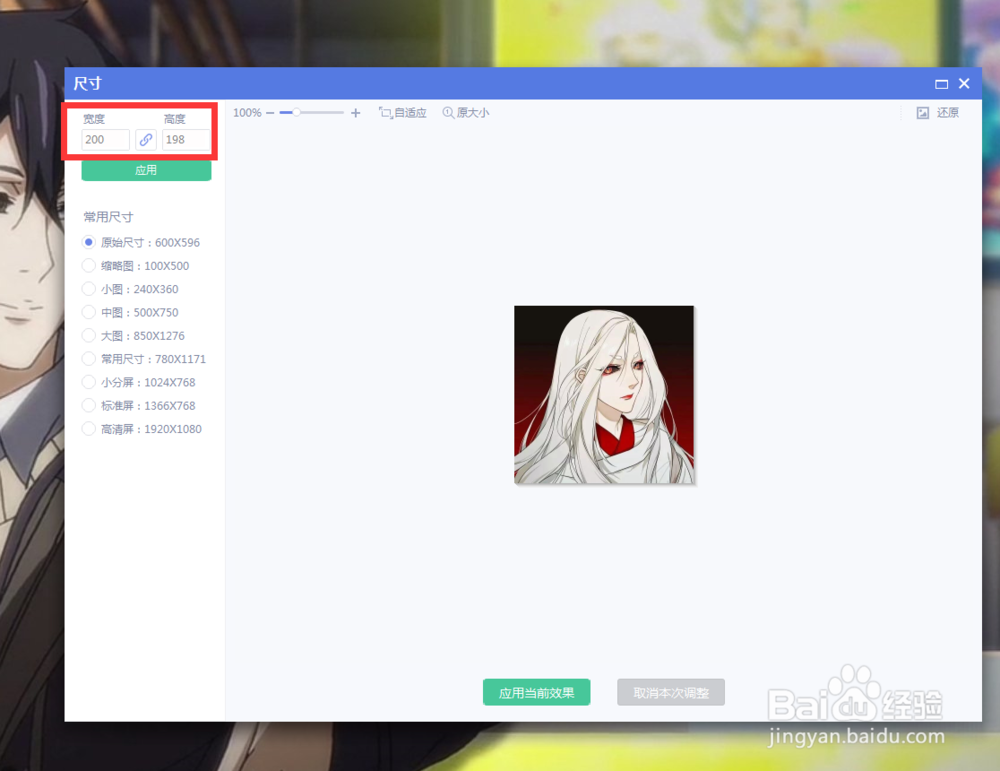Screen dimensions: 1000x771
Task: Select 大图 850X1276 radio option
Action: pyautogui.click(x=89, y=335)
